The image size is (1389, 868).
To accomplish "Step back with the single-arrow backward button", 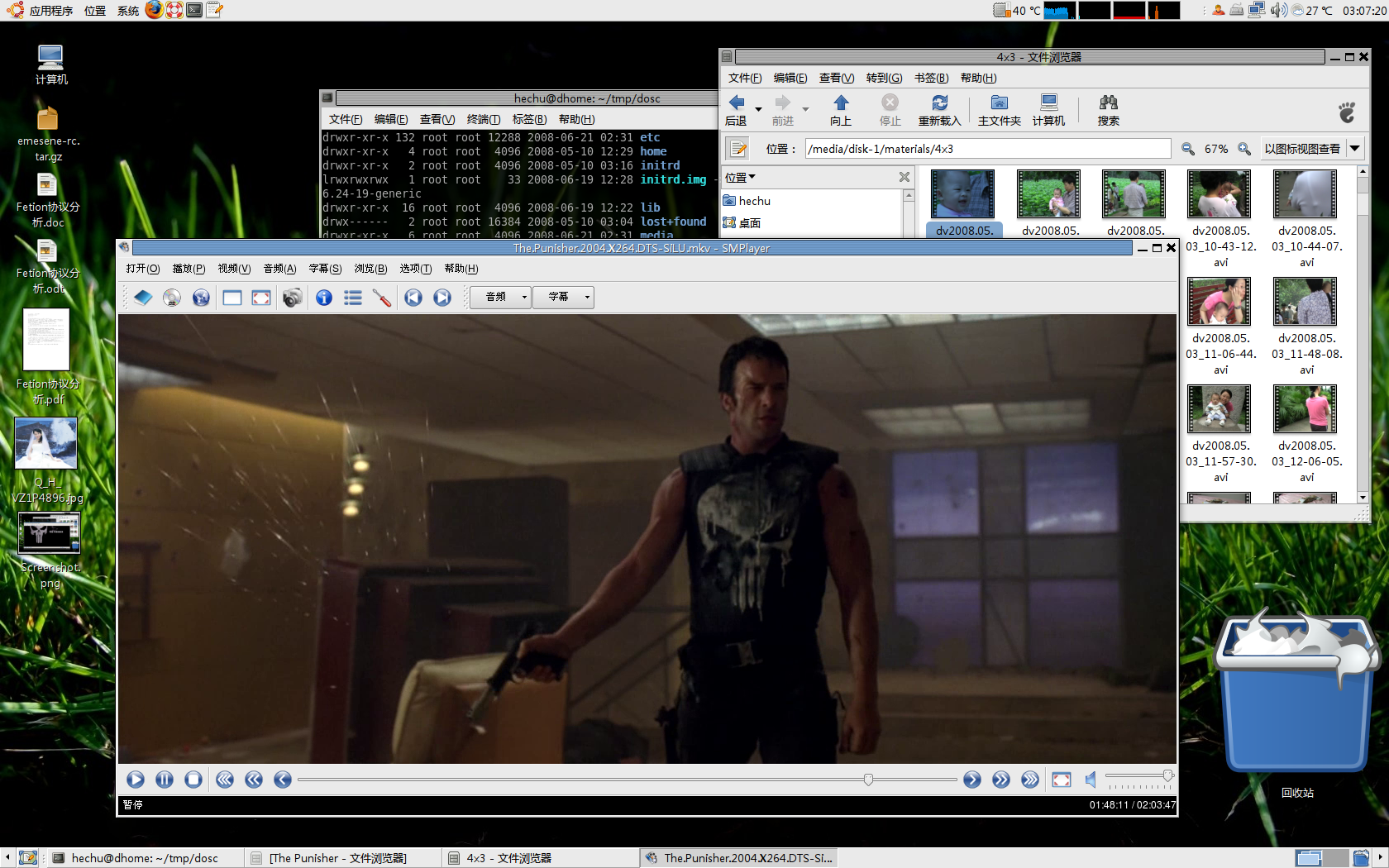I will point(283,780).
